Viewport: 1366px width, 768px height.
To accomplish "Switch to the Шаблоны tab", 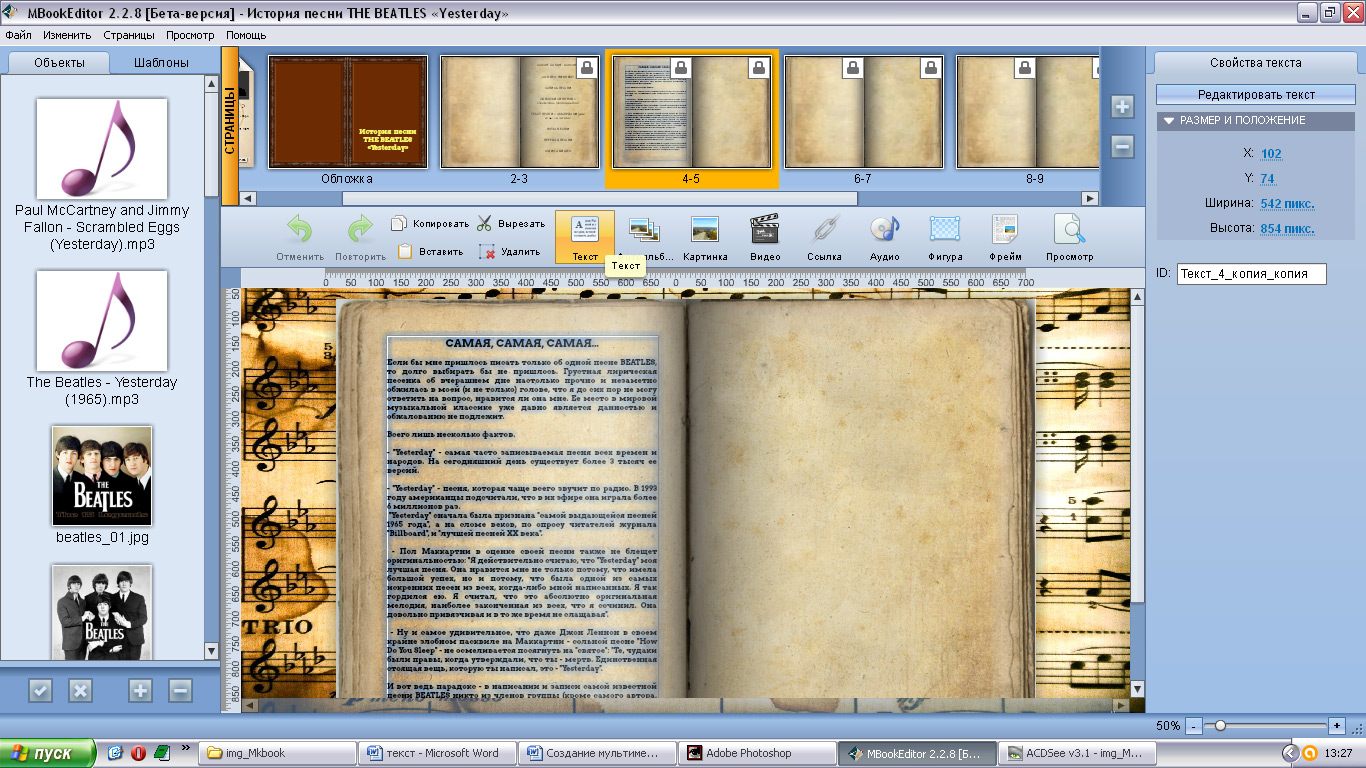I will tap(162, 62).
